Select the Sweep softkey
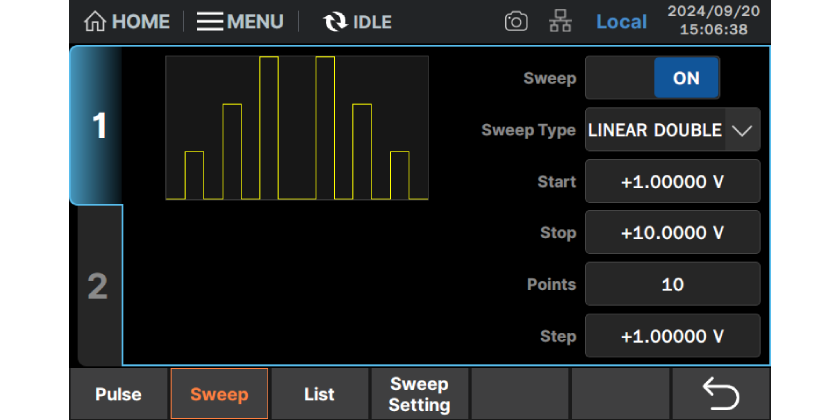840x420 pixels. click(219, 394)
